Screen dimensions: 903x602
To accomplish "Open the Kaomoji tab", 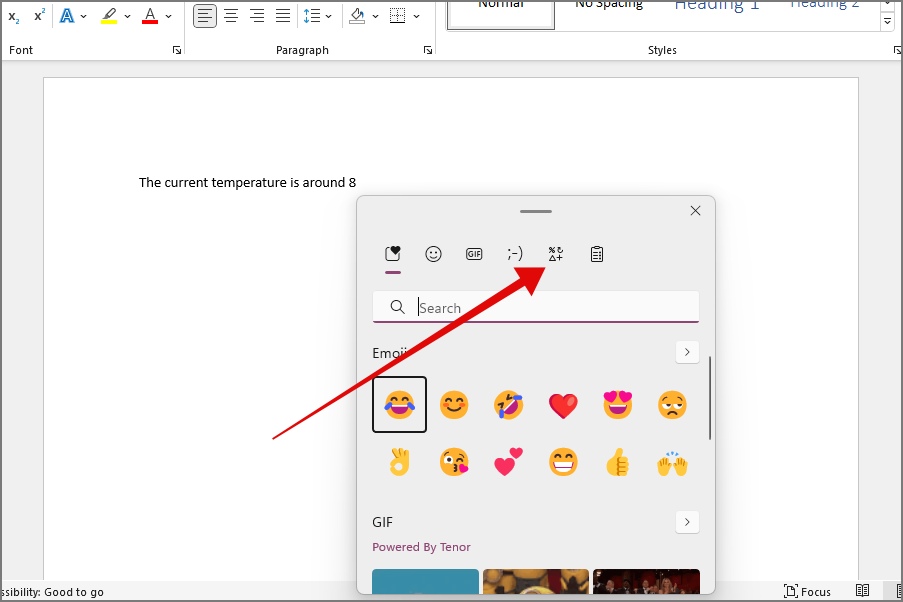I will [515, 254].
